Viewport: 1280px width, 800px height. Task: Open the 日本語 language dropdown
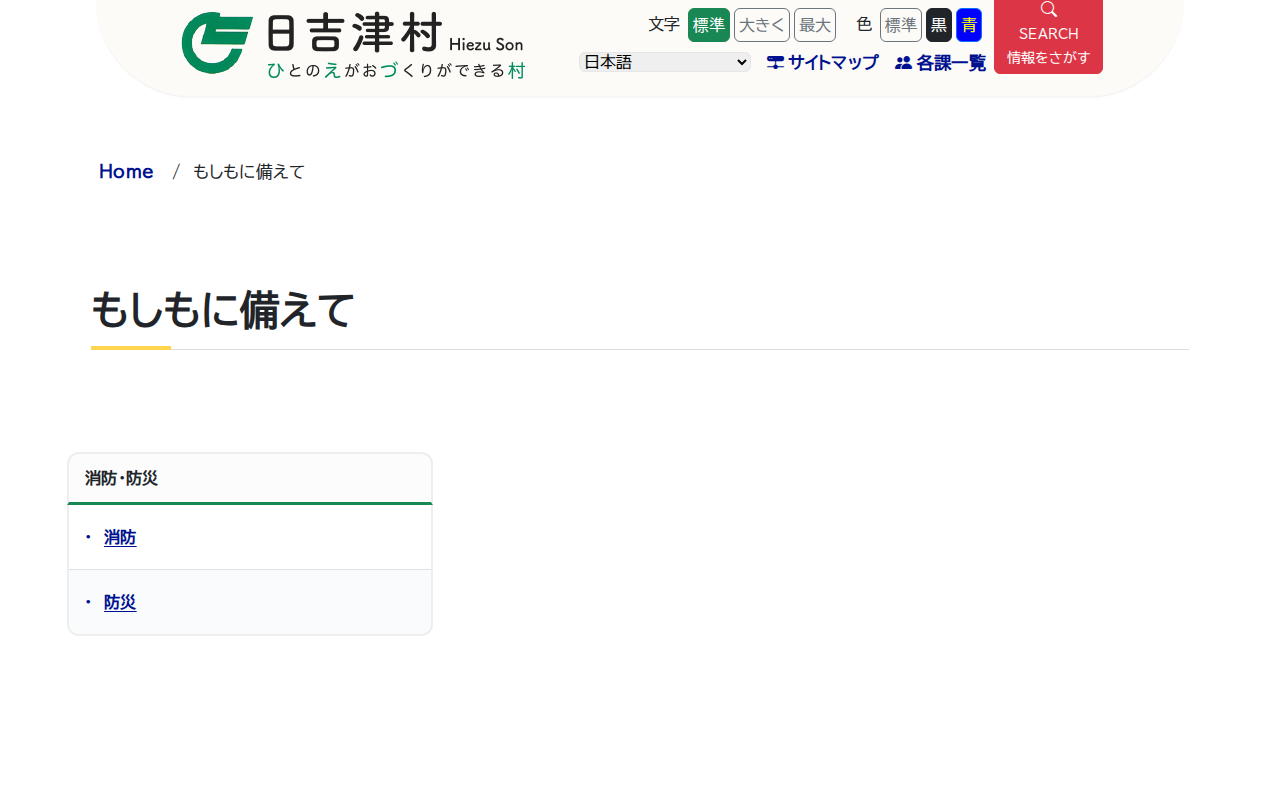[665, 62]
